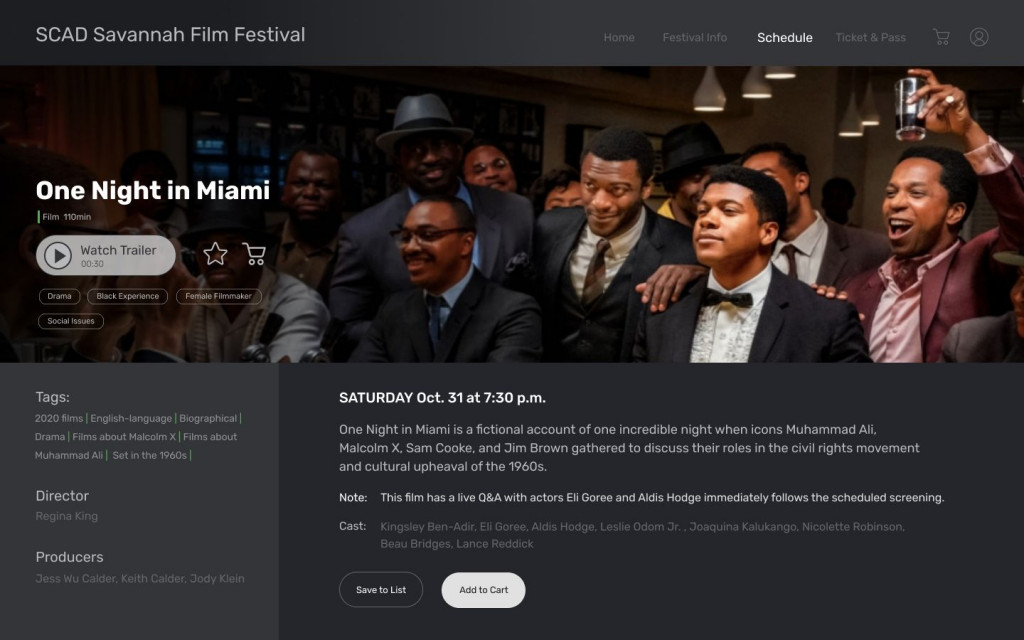Enable the Black Experience filter tag
Image resolution: width=1024 pixels, height=640 pixels.
(x=127, y=296)
